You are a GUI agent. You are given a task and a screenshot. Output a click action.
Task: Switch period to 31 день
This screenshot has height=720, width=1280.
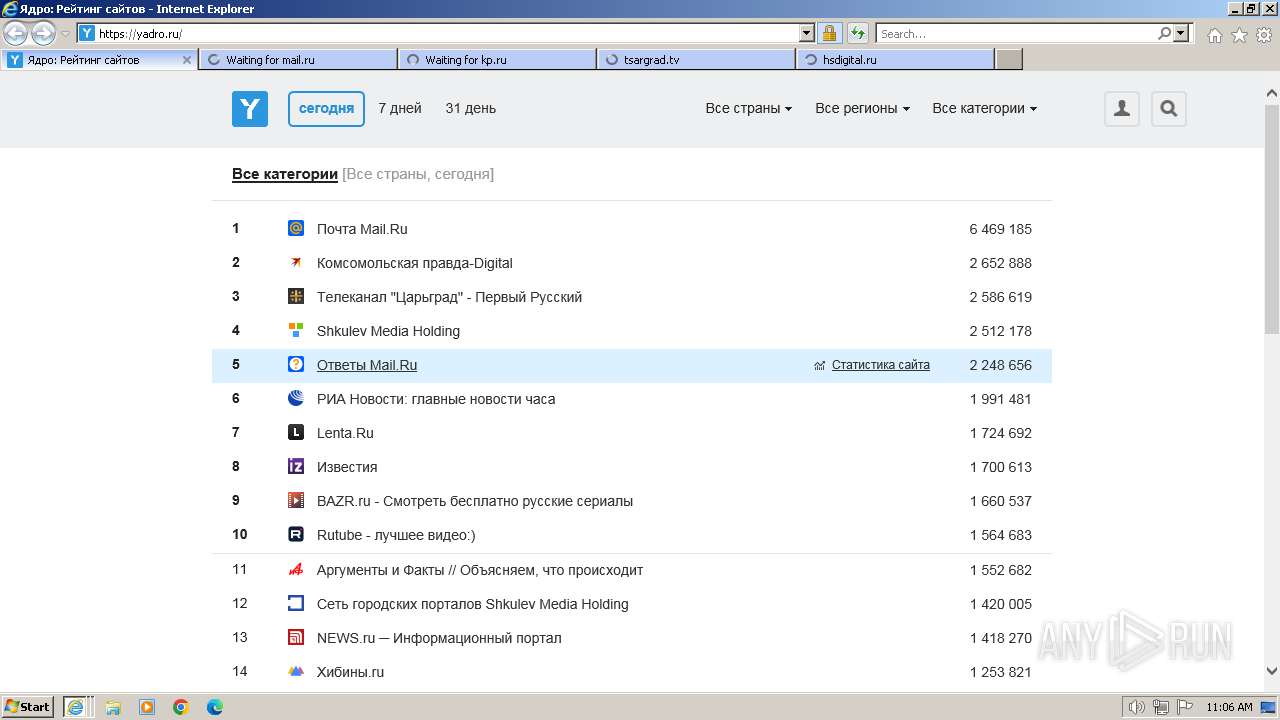click(x=471, y=108)
